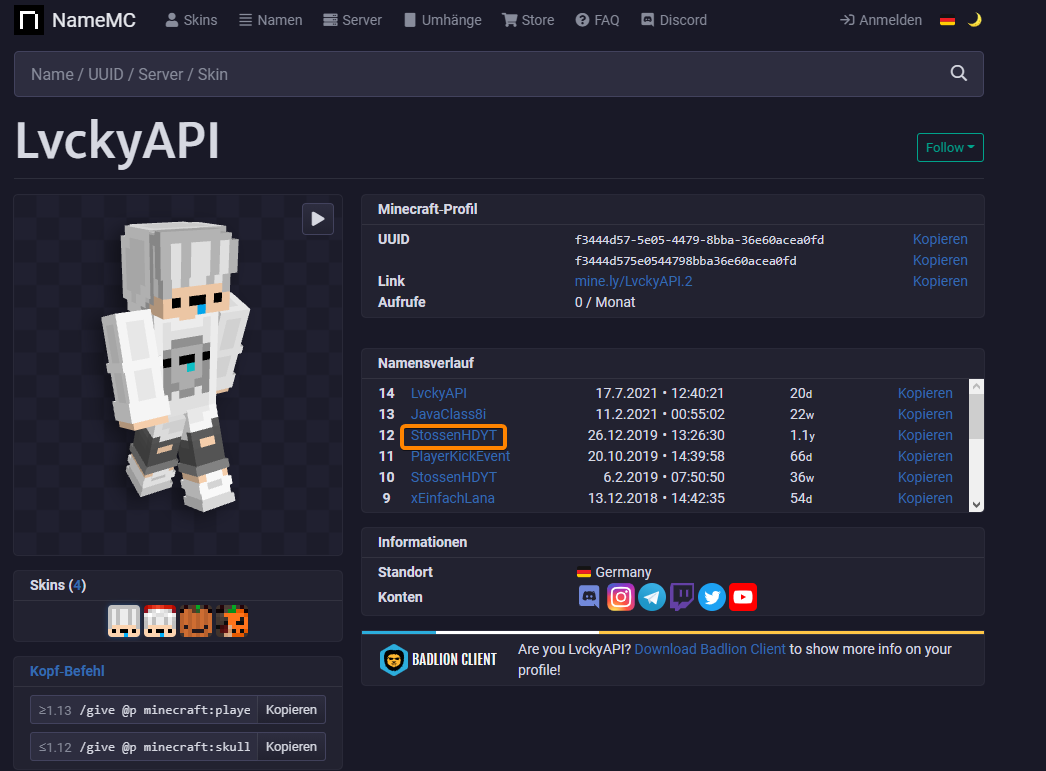Click the Telegram account icon
The height and width of the screenshot is (771, 1046).
pos(651,597)
